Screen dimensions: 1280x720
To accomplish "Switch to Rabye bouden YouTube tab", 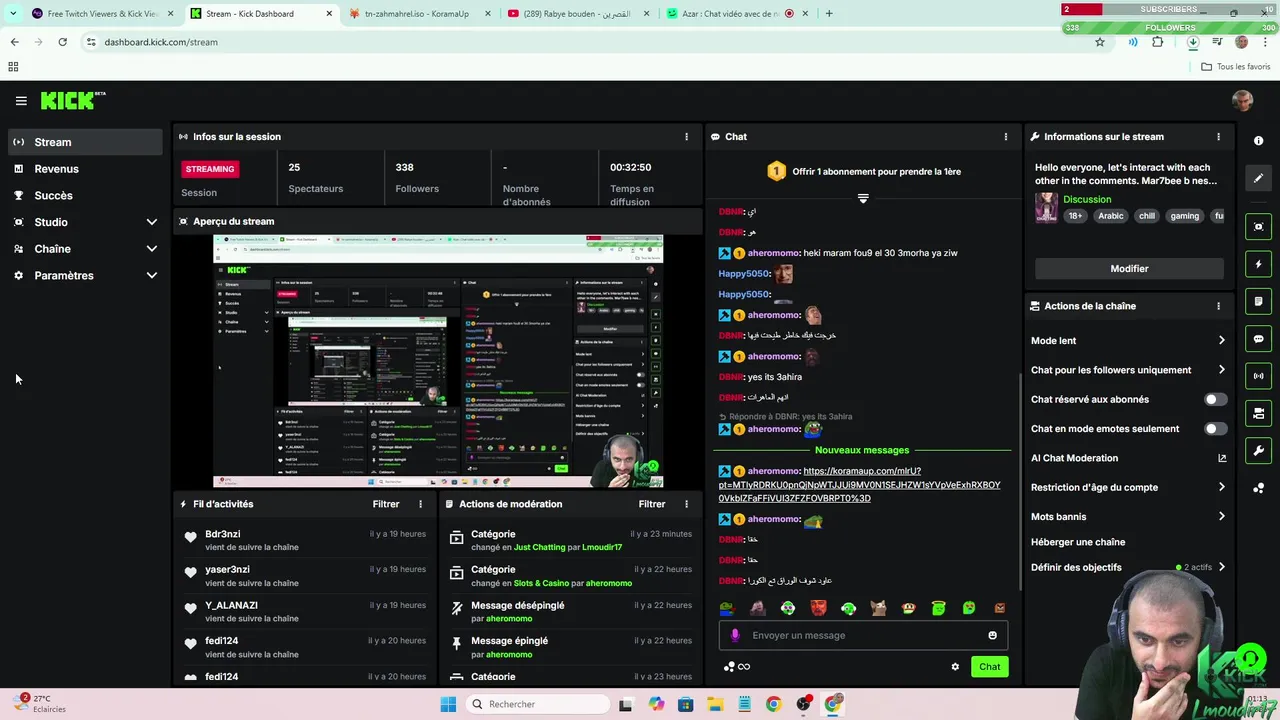I will [x=577, y=14].
